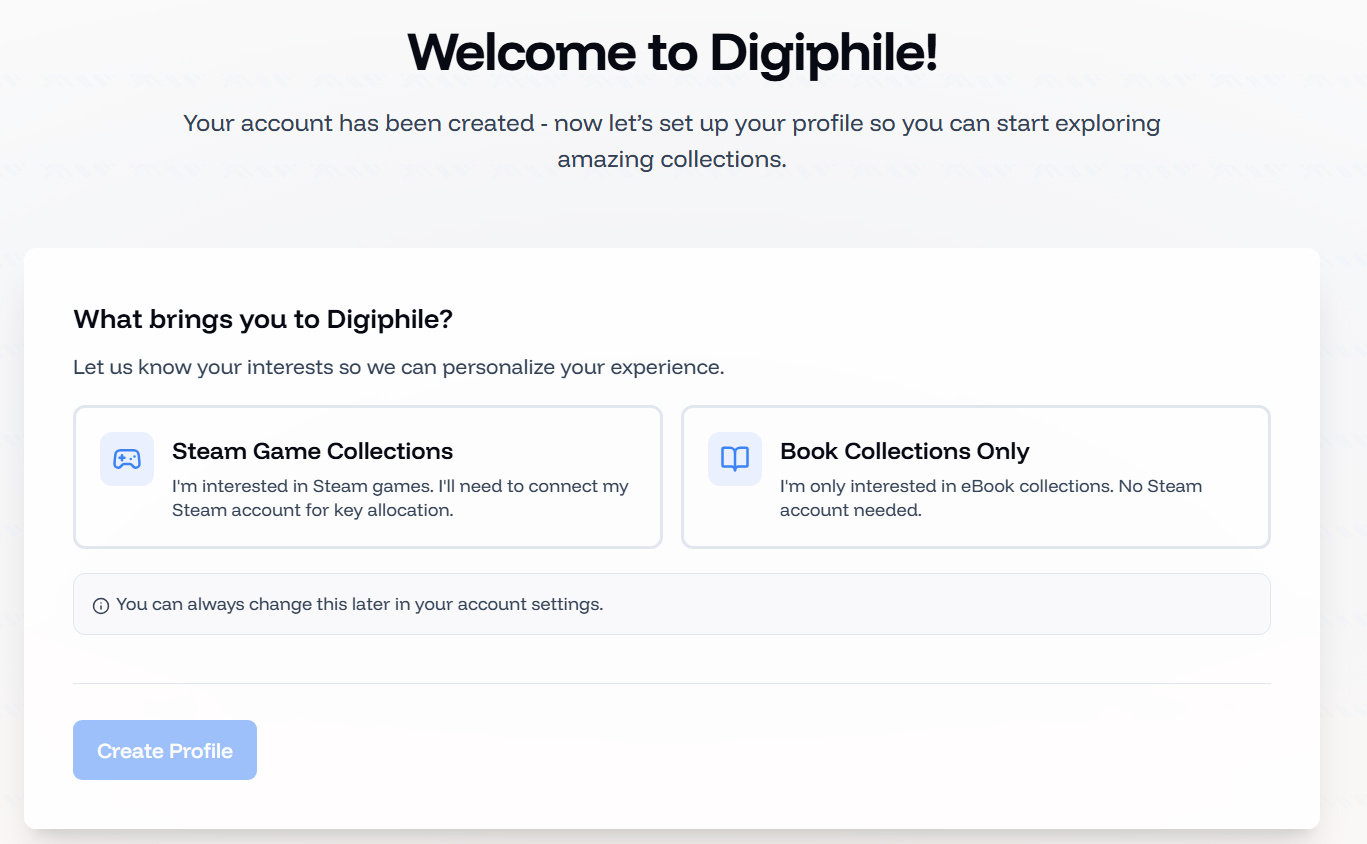Click the "Book Collections Only" title text
The image size is (1367, 844).
[904, 451]
